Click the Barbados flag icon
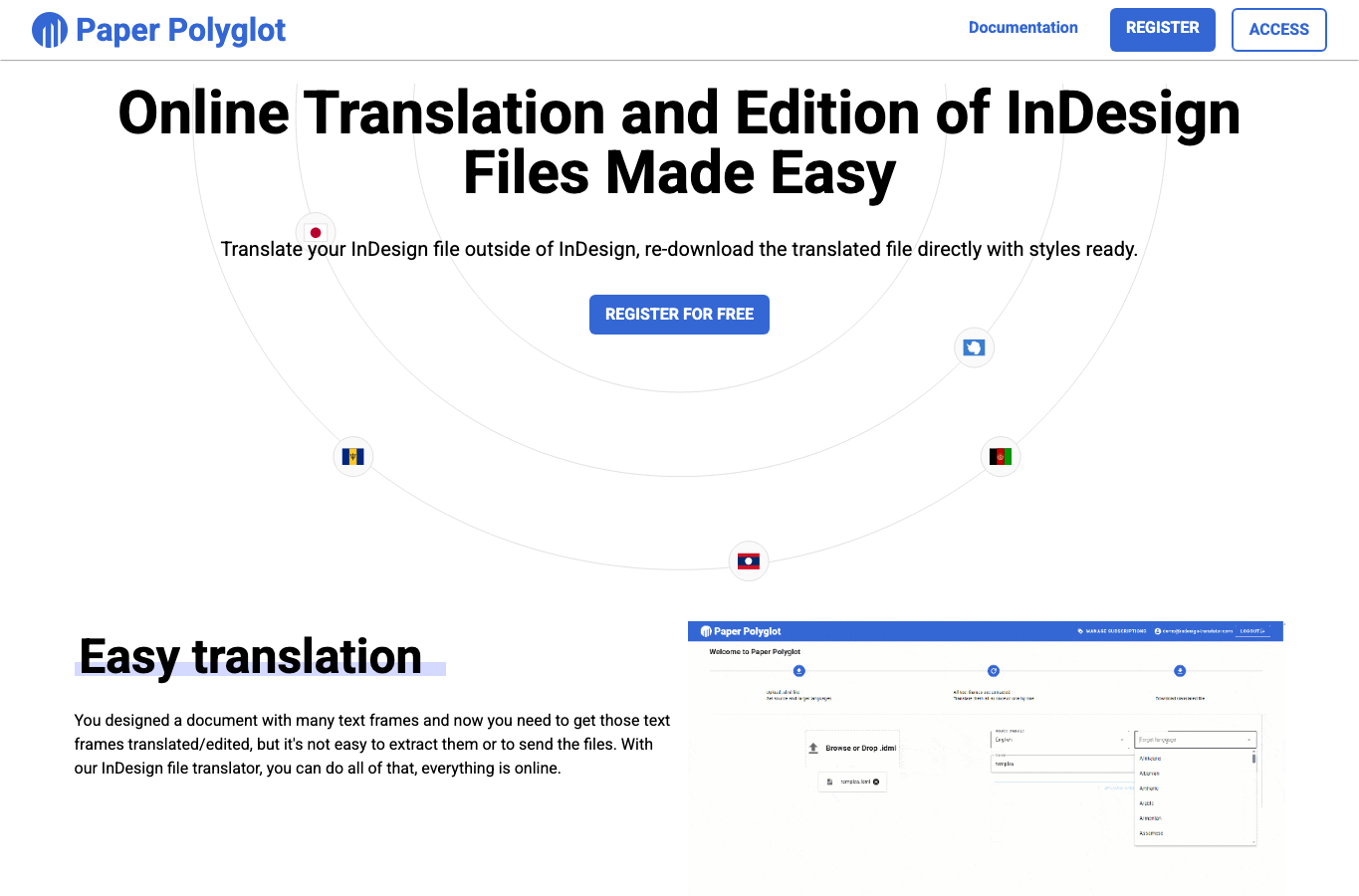 [352, 456]
